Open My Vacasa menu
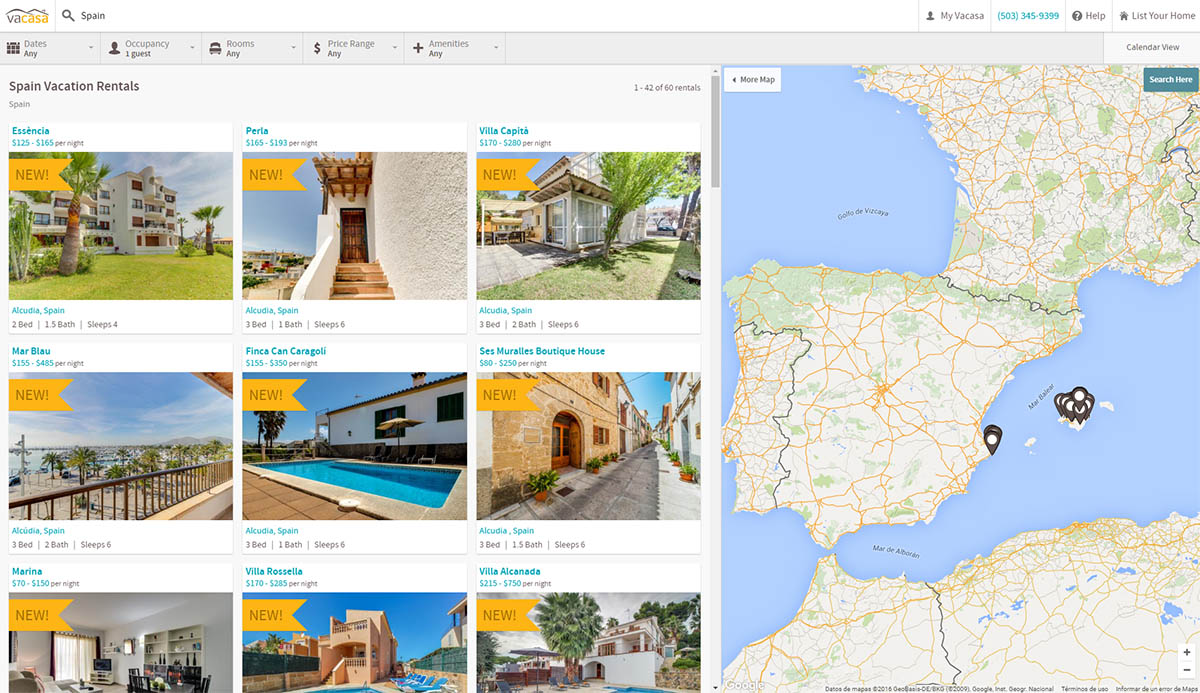The height and width of the screenshot is (693, 1200). point(954,16)
